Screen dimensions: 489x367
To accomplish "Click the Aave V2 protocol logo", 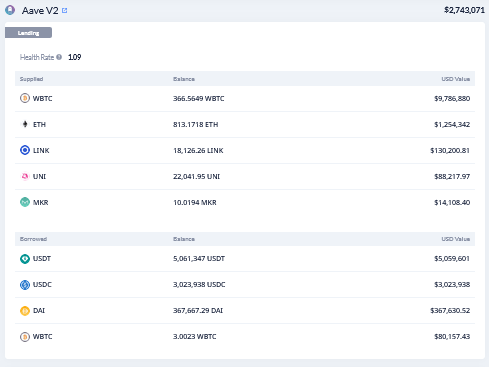I will (10, 10).
